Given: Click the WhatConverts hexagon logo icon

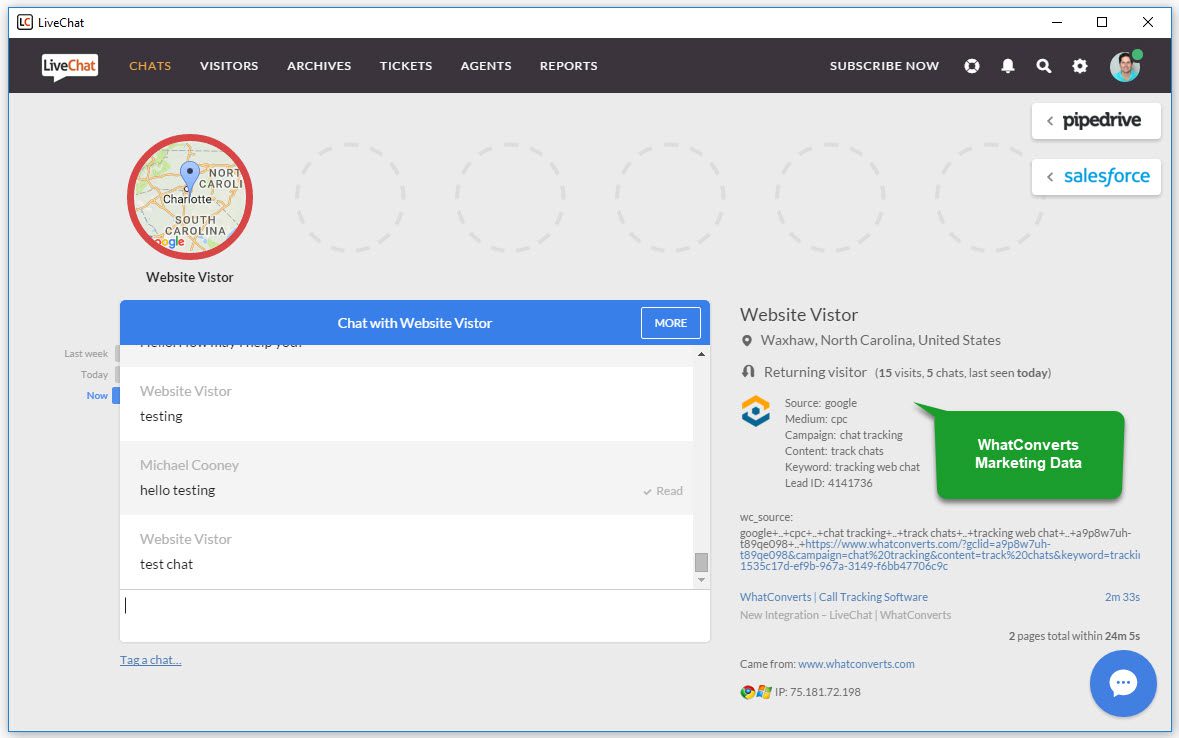Looking at the screenshot, I should [756, 411].
